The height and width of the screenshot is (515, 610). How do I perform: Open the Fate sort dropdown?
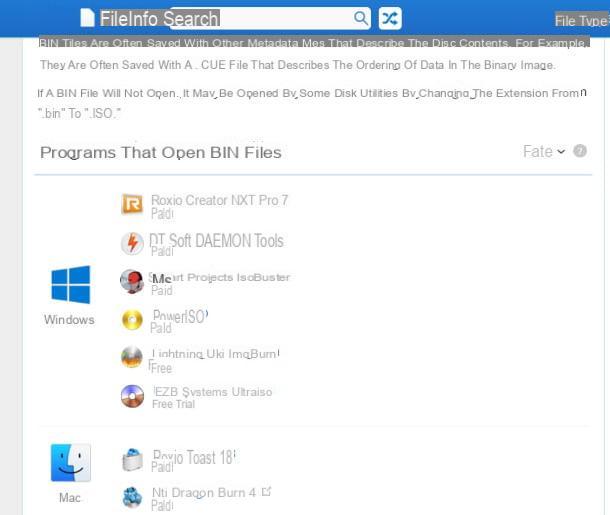(543, 151)
